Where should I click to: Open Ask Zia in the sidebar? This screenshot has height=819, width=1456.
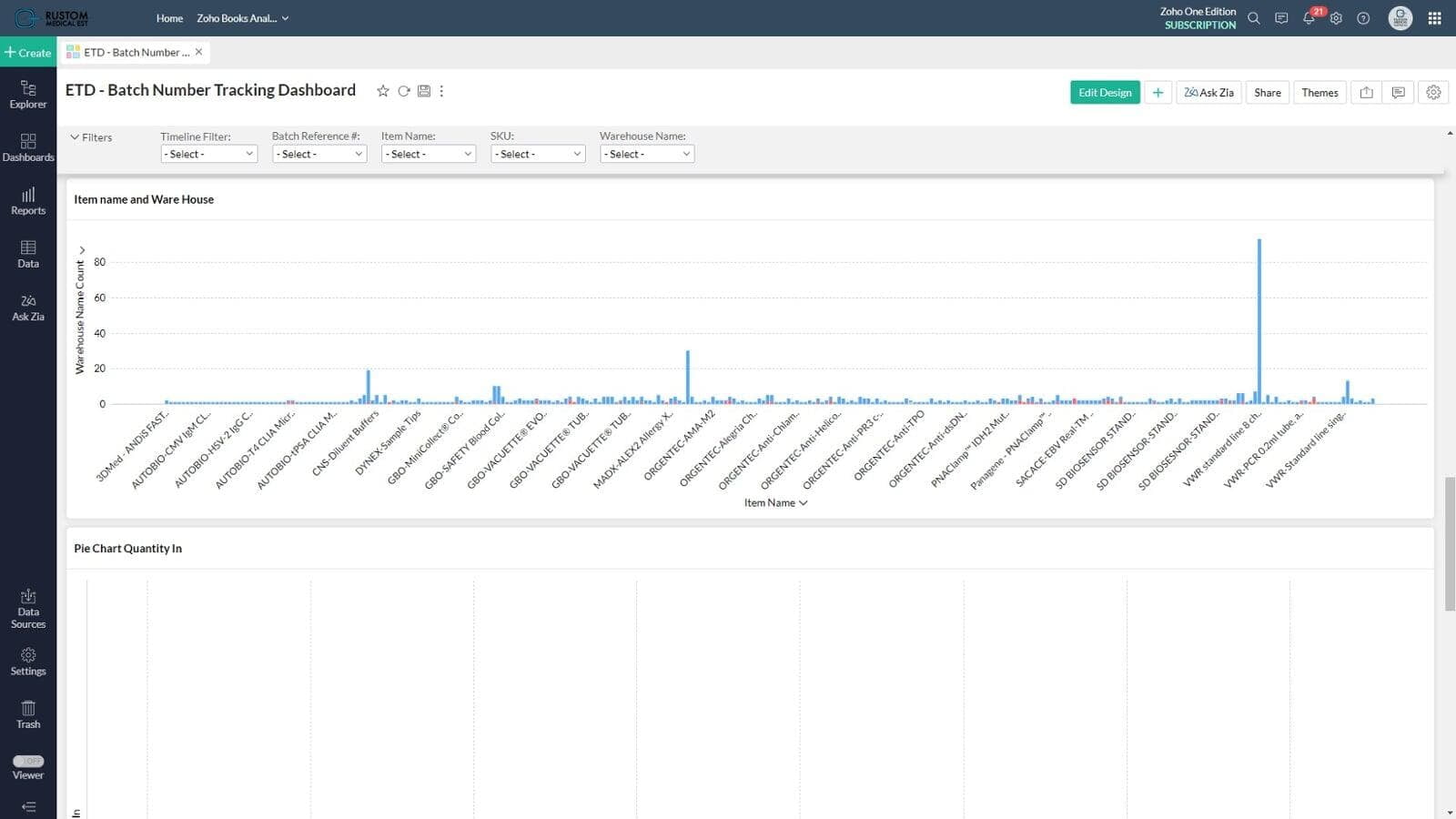(28, 308)
